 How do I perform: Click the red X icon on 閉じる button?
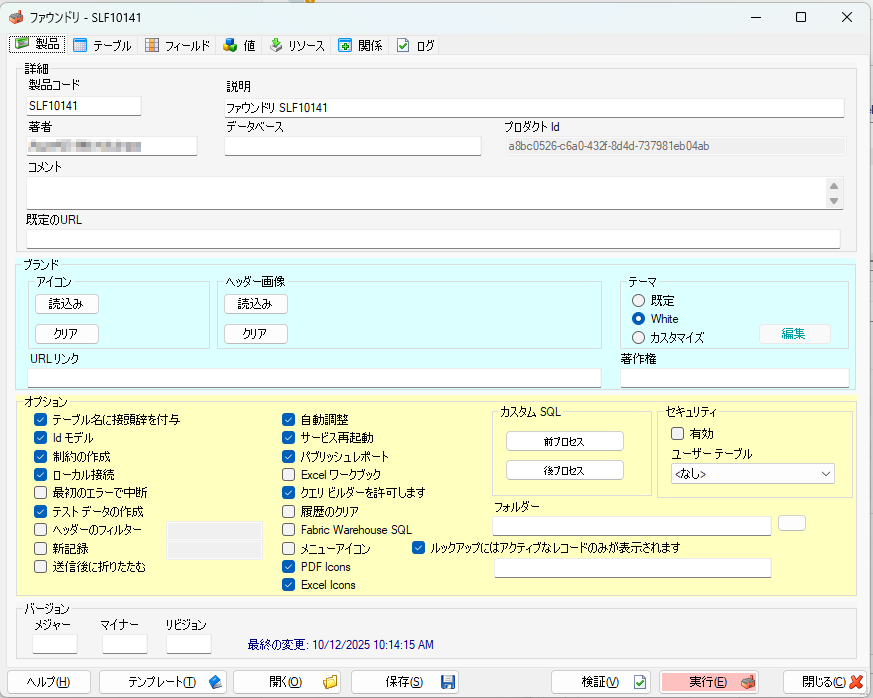[856, 682]
